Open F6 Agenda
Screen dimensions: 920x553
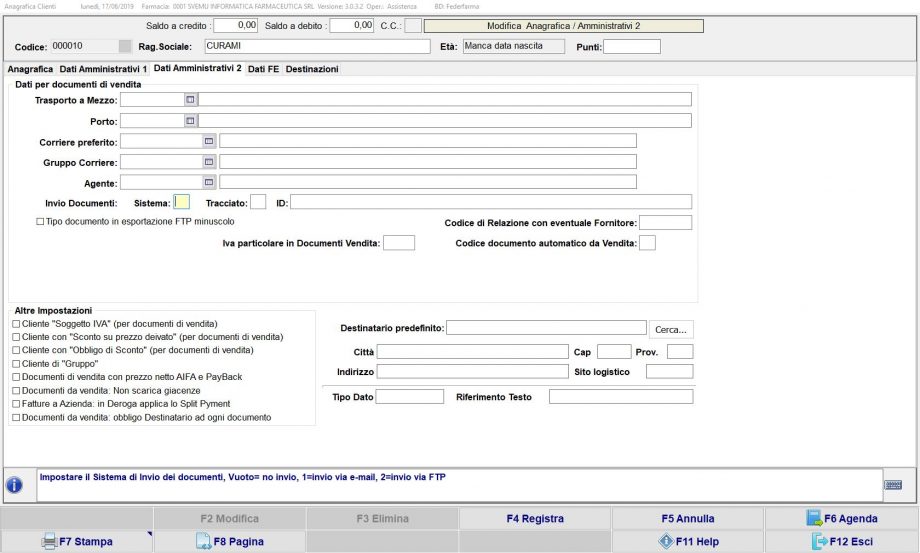[841, 518]
